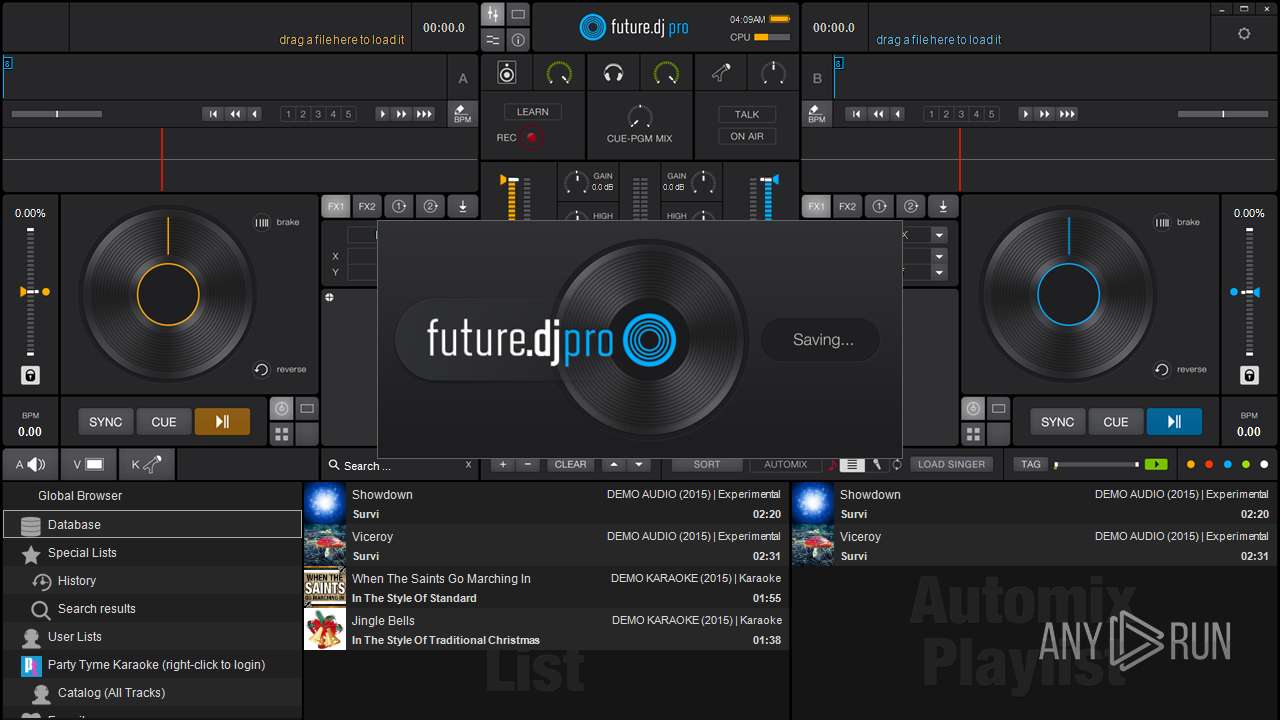The width and height of the screenshot is (1280, 720).
Task: Click triple fast-forward on deck A
Action: pyautogui.click(x=425, y=114)
